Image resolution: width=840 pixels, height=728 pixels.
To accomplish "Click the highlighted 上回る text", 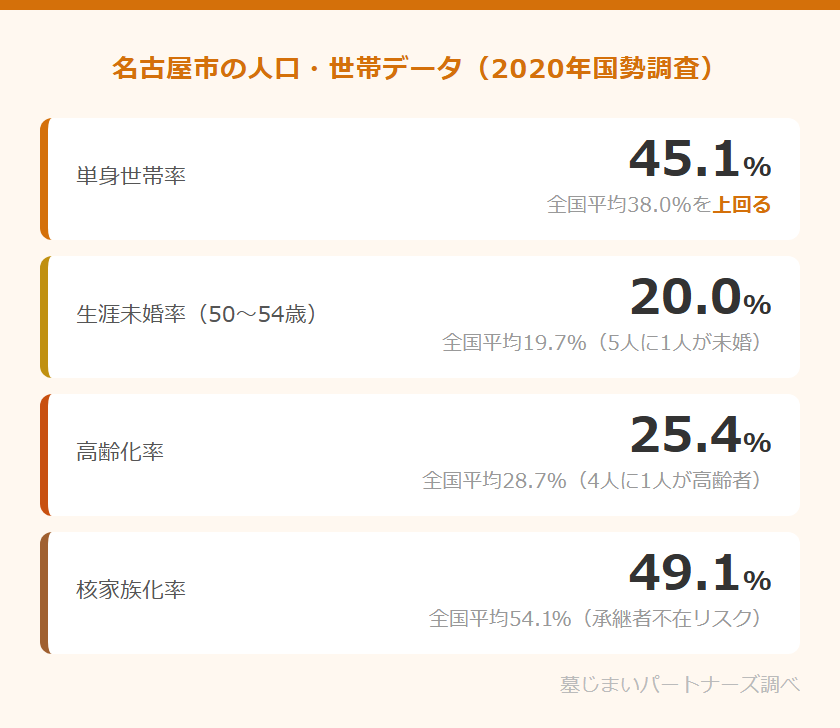I will 741,205.
